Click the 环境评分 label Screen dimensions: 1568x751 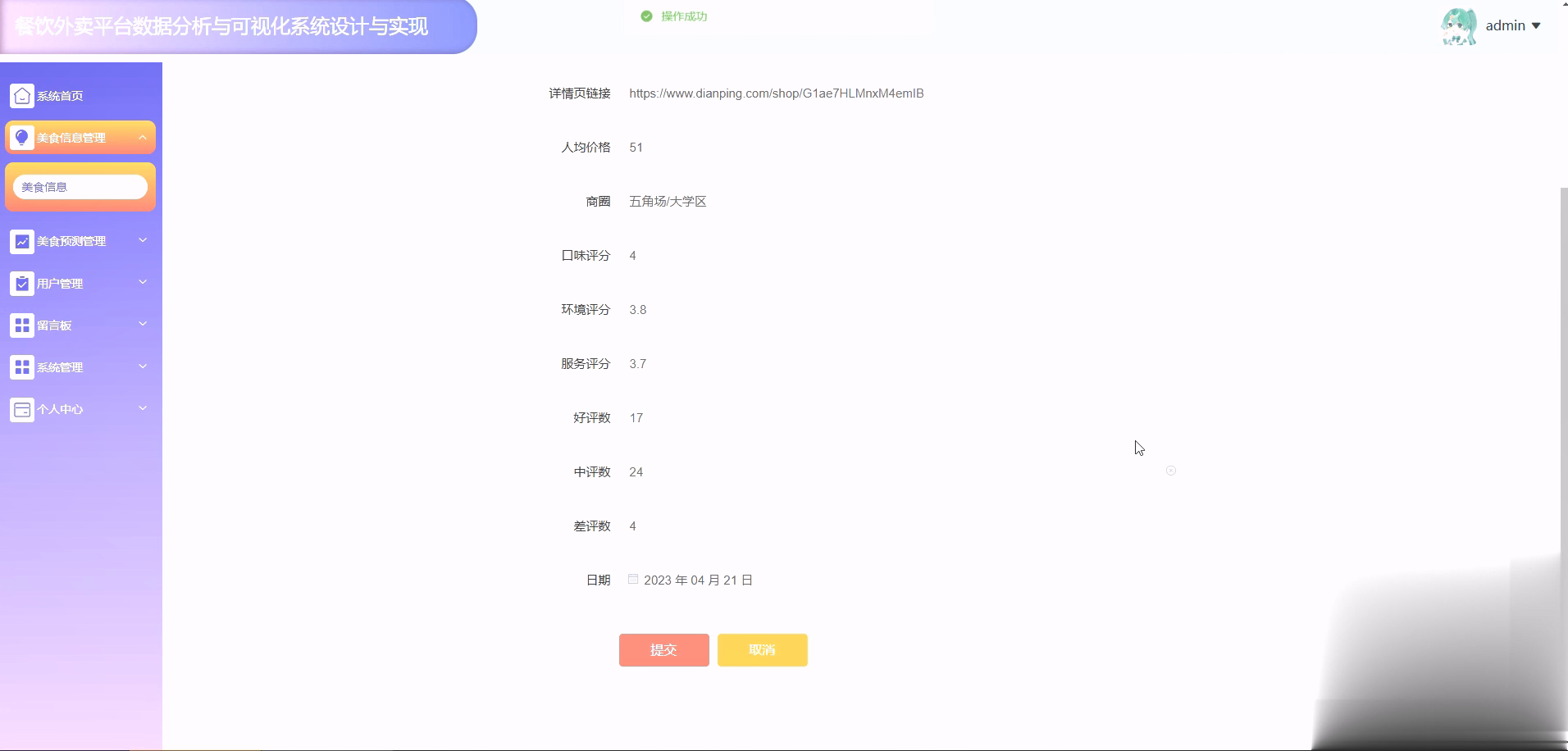tap(586, 310)
